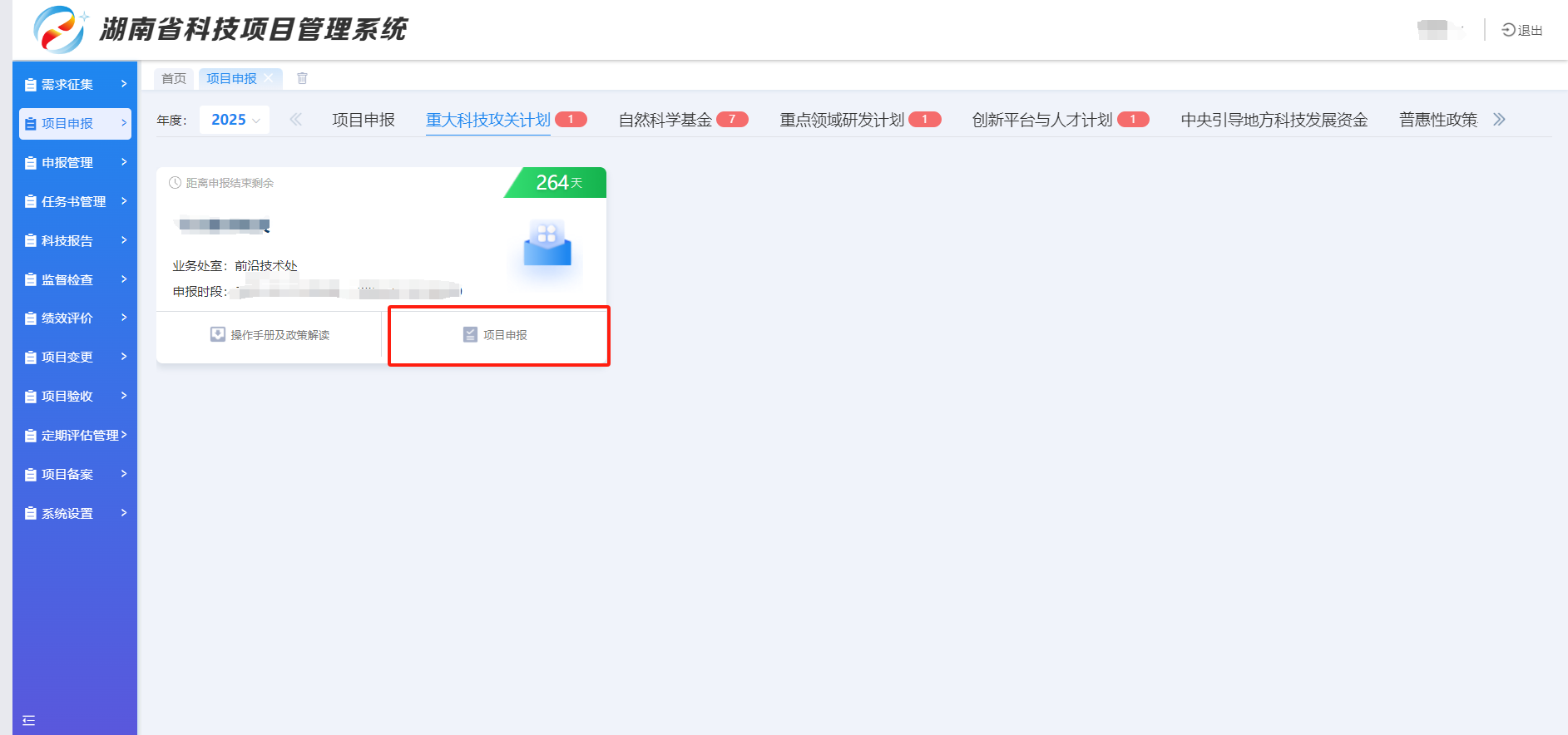Image resolution: width=1568 pixels, height=735 pixels.
Task: Click the trash icon beside the page tabs
Action: (x=302, y=78)
